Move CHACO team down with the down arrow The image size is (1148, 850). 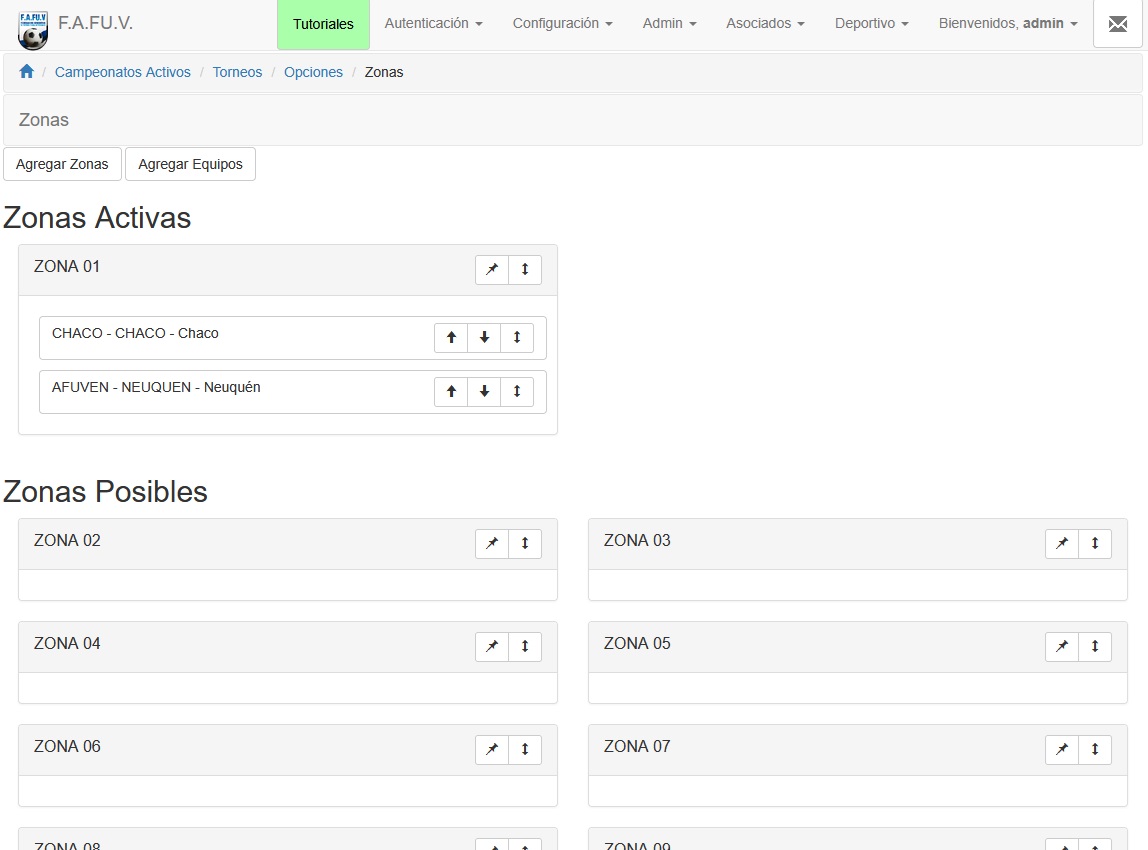point(484,337)
